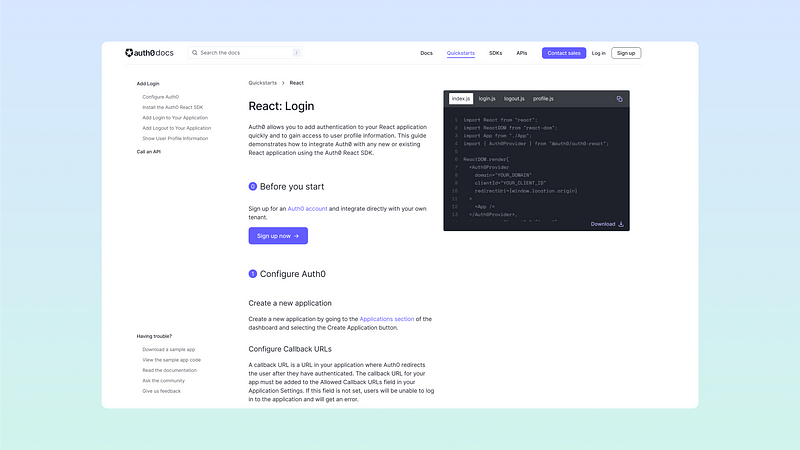Click Read the documentation

pos(169,370)
